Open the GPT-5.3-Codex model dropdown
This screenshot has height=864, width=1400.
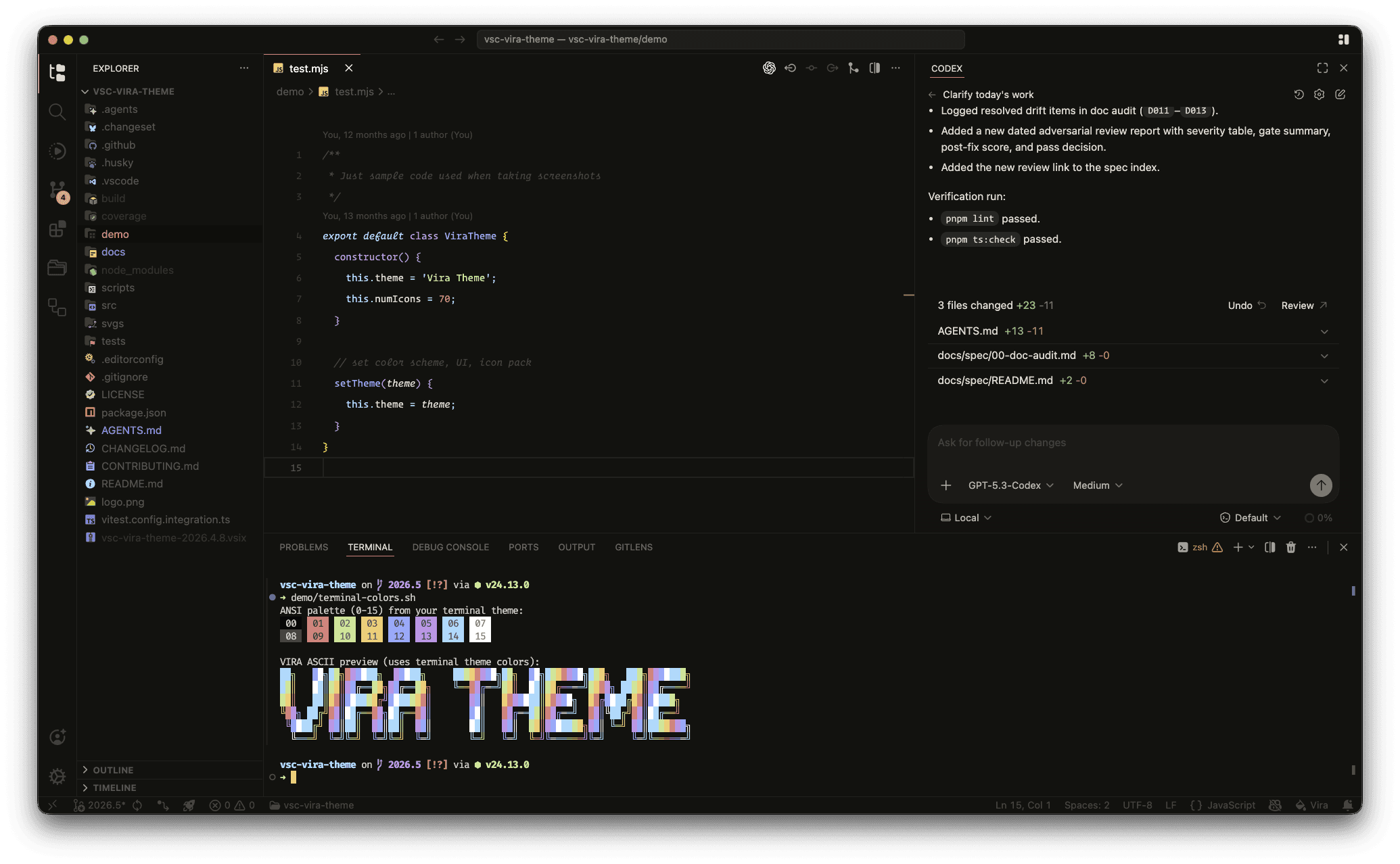click(x=1010, y=485)
